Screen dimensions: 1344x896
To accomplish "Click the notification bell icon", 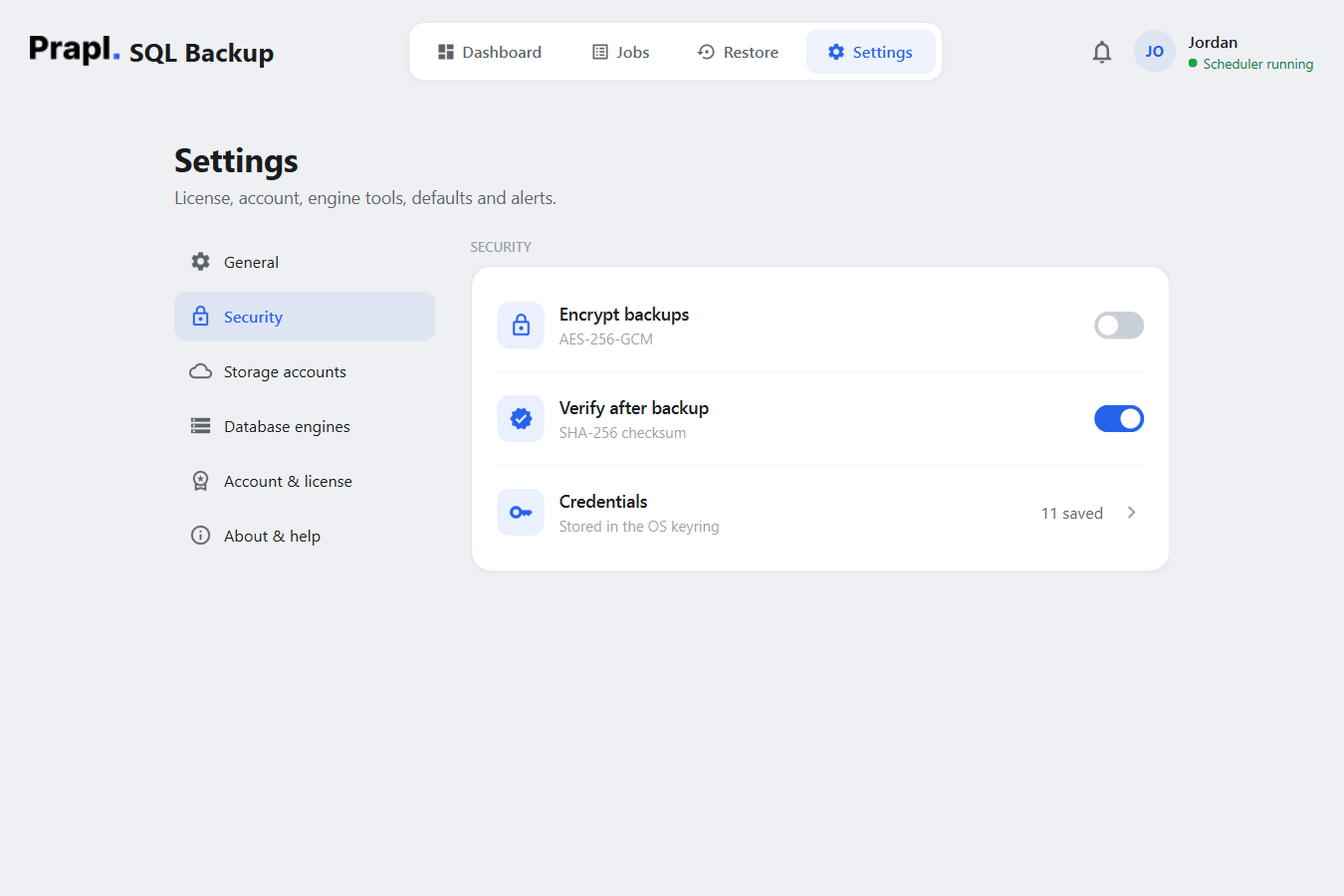I will [x=1101, y=52].
